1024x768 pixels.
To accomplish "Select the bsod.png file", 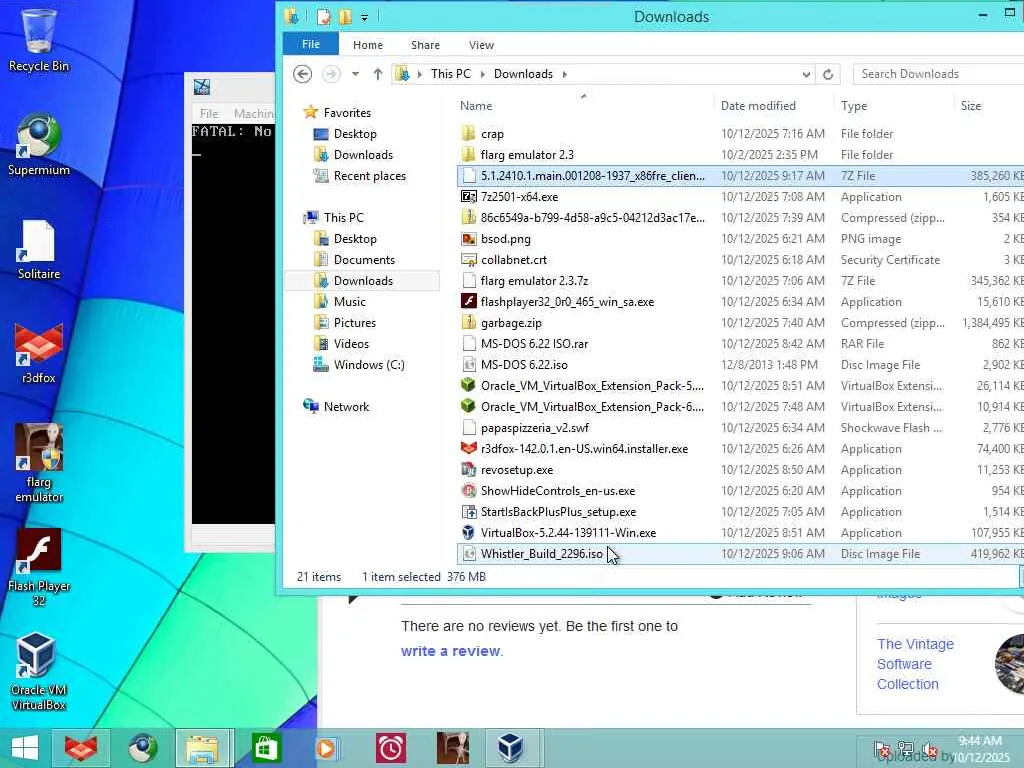I will 505,239.
